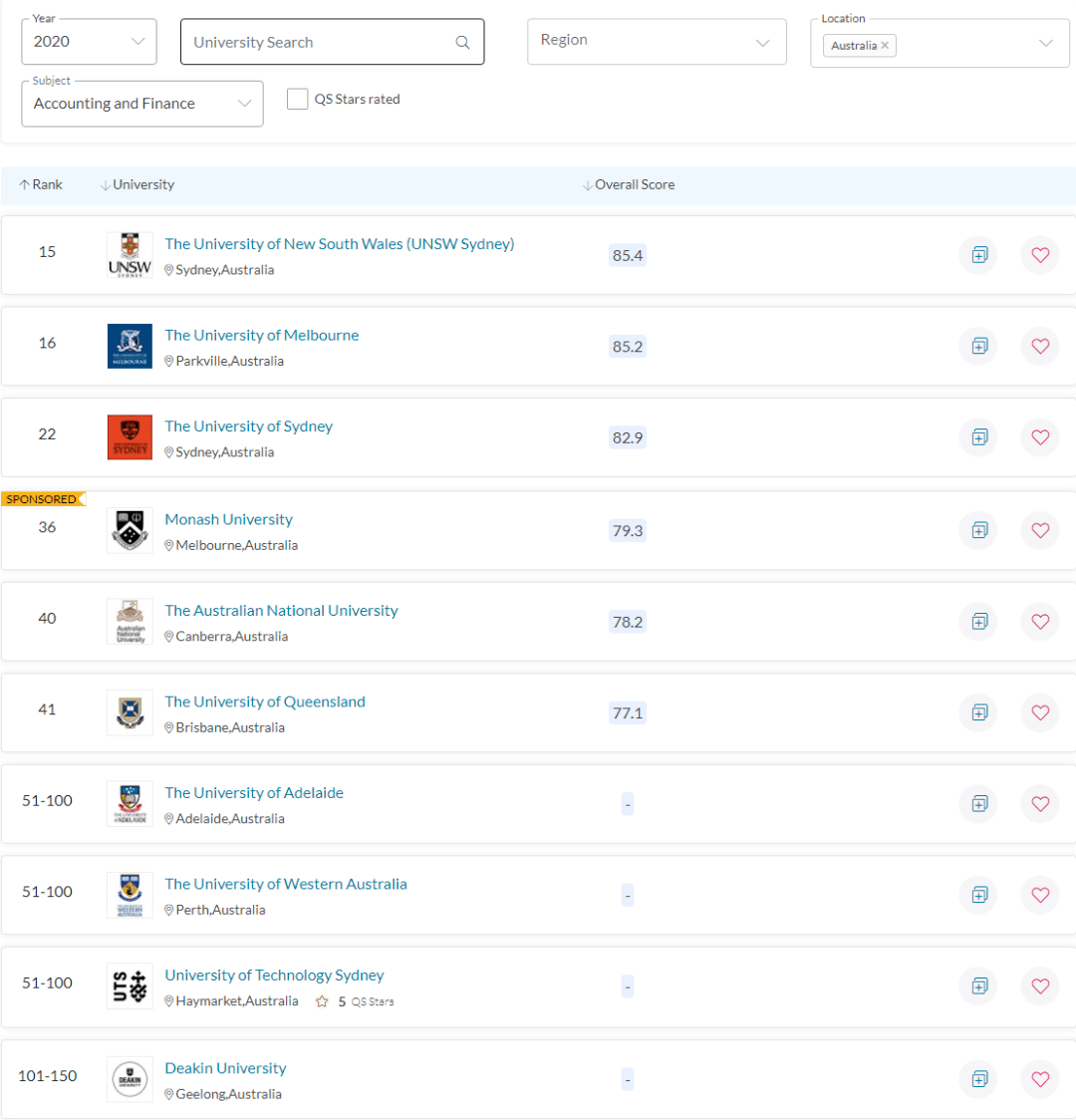Add University of Adelaide to compare
1076x1120 pixels.
(x=978, y=804)
